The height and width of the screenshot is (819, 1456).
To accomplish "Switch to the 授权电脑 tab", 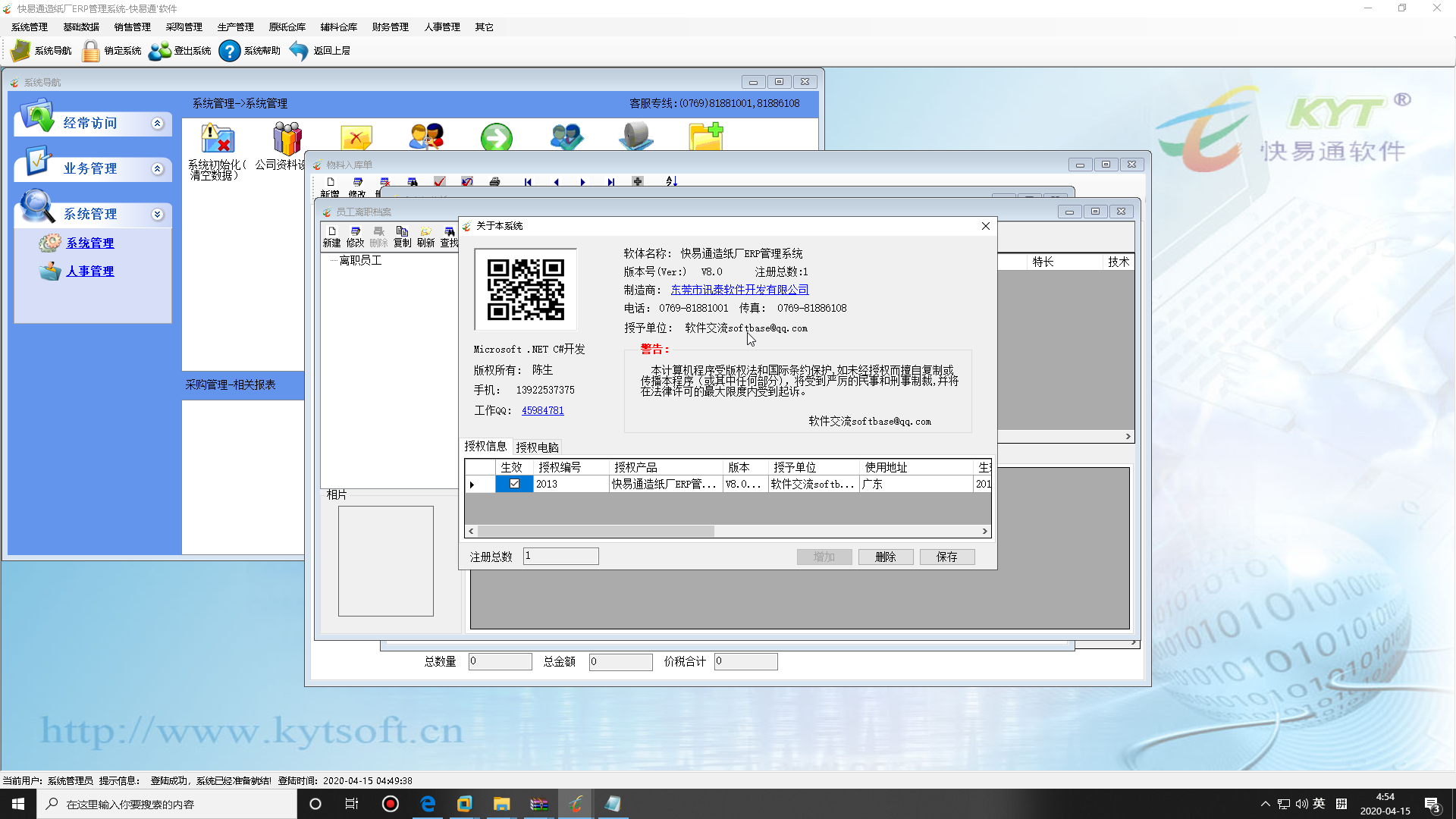I will click(x=538, y=447).
